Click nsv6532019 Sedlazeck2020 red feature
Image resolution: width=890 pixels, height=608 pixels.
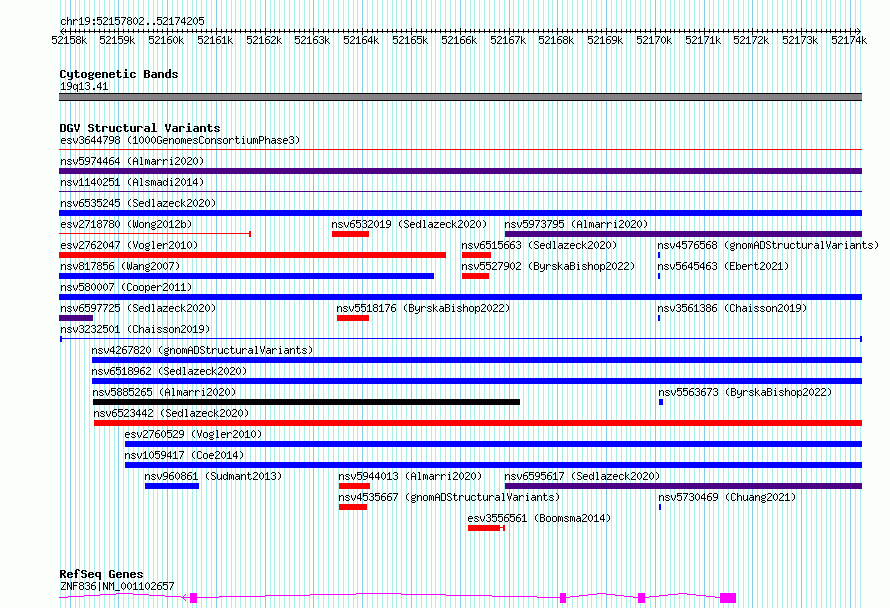[x=350, y=234]
